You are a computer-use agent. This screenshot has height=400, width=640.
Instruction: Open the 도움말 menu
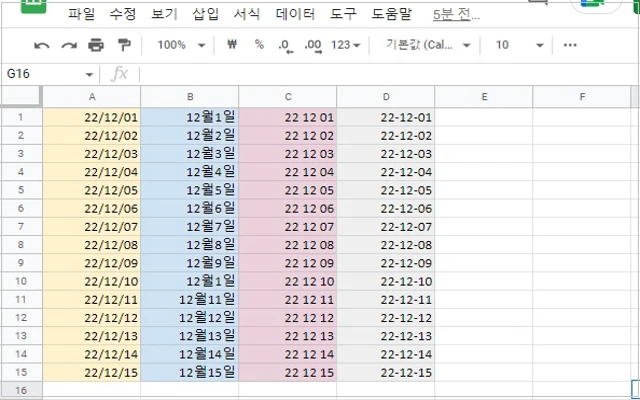point(391,14)
